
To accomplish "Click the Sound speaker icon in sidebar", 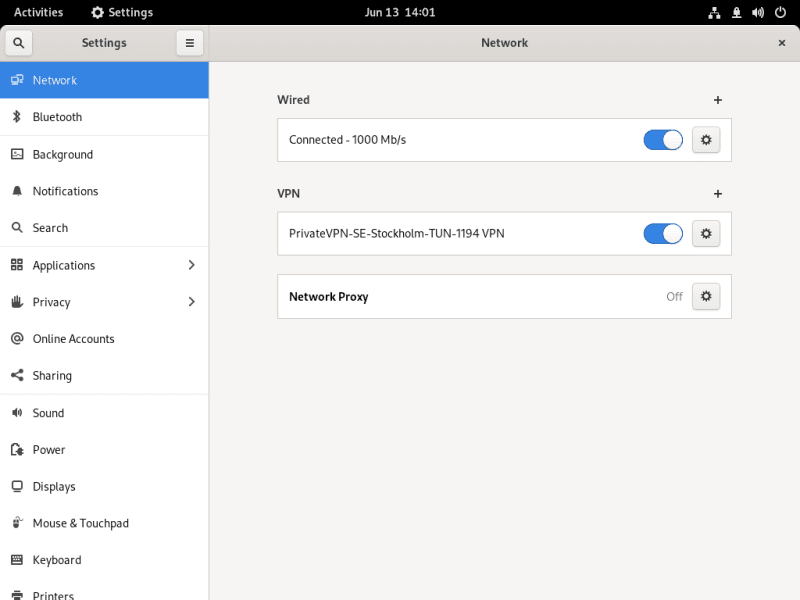I will tap(17, 413).
